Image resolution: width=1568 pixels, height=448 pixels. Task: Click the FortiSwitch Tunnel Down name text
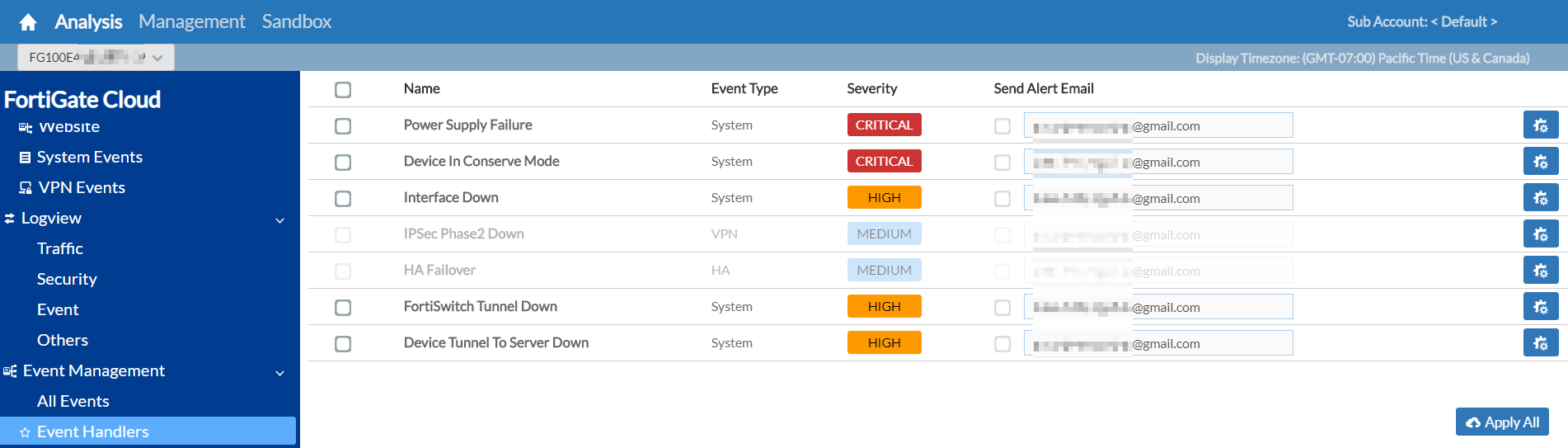(x=481, y=306)
